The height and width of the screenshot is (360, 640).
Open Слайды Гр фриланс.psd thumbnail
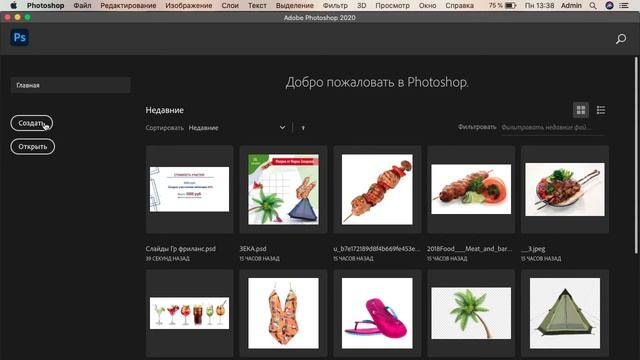click(189, 189)
